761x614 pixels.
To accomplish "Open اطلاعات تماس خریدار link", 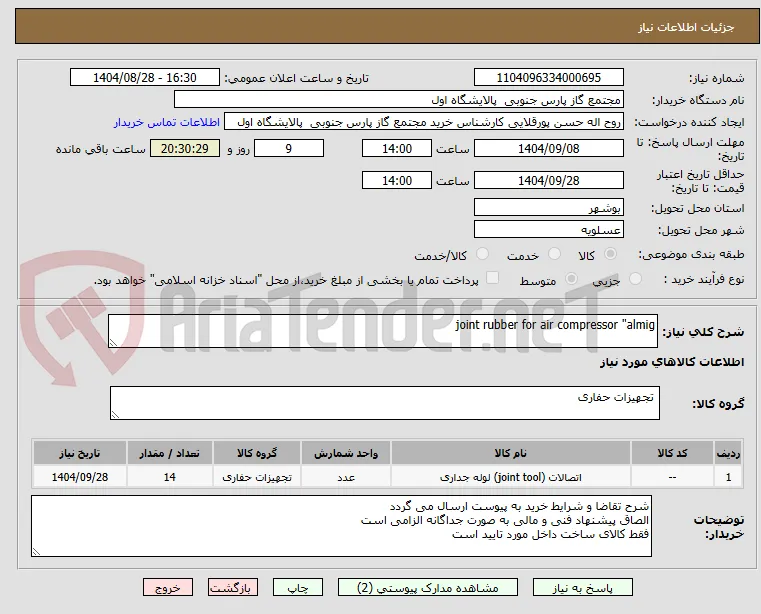I will coord(167,122).
